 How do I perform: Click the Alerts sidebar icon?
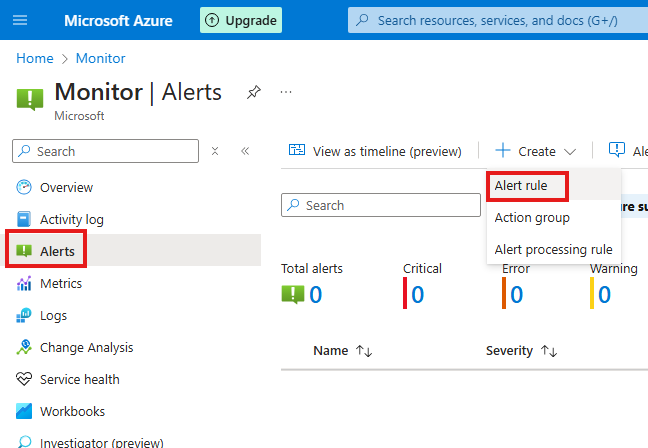(x=24, y=251)
